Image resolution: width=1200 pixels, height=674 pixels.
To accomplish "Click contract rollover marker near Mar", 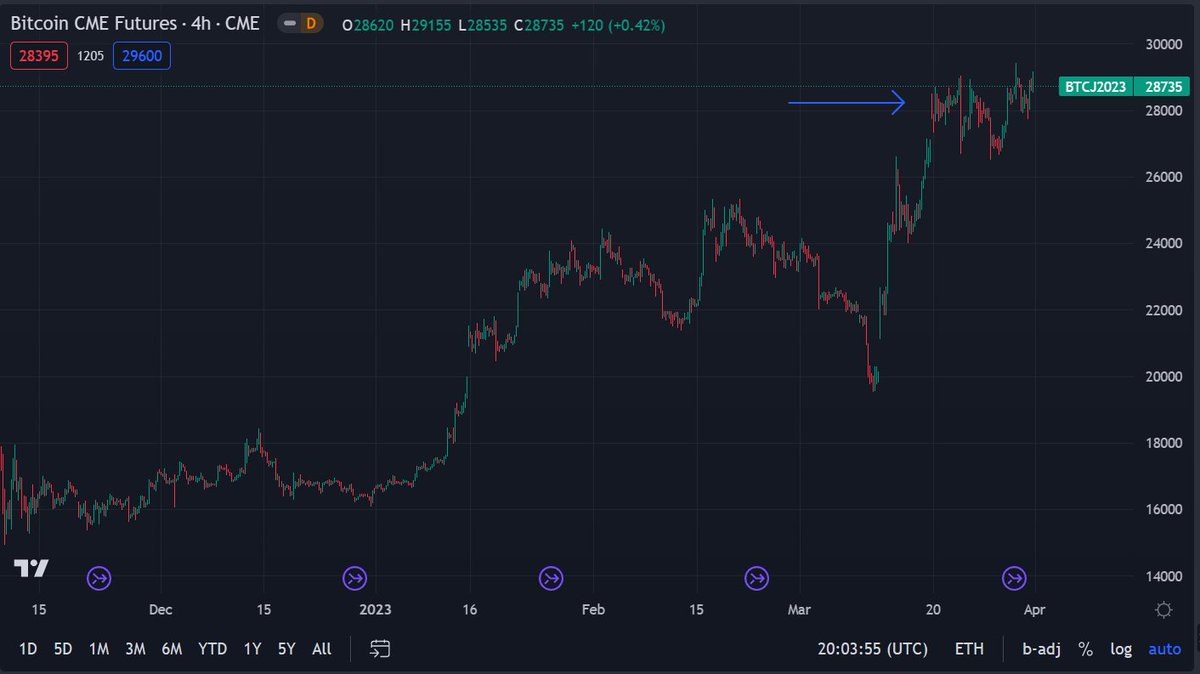I will coord(757,577).
